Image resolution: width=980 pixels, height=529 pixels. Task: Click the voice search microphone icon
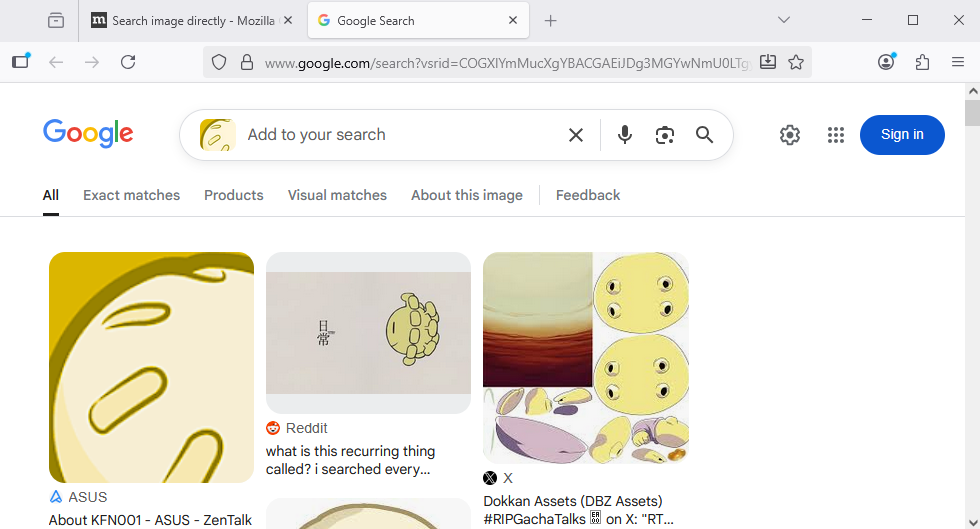point(625,135)
